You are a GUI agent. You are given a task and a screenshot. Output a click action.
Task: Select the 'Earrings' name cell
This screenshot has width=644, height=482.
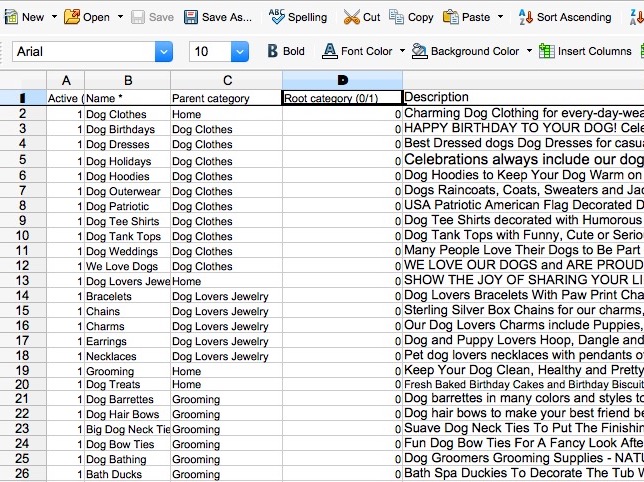tap(128, 341)
